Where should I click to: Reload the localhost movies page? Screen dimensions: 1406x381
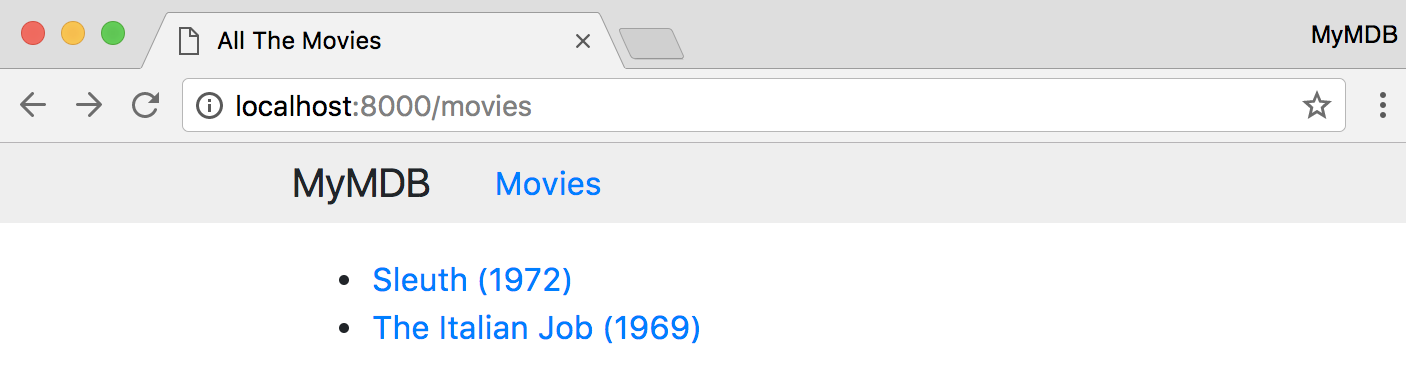click(146, 105)
